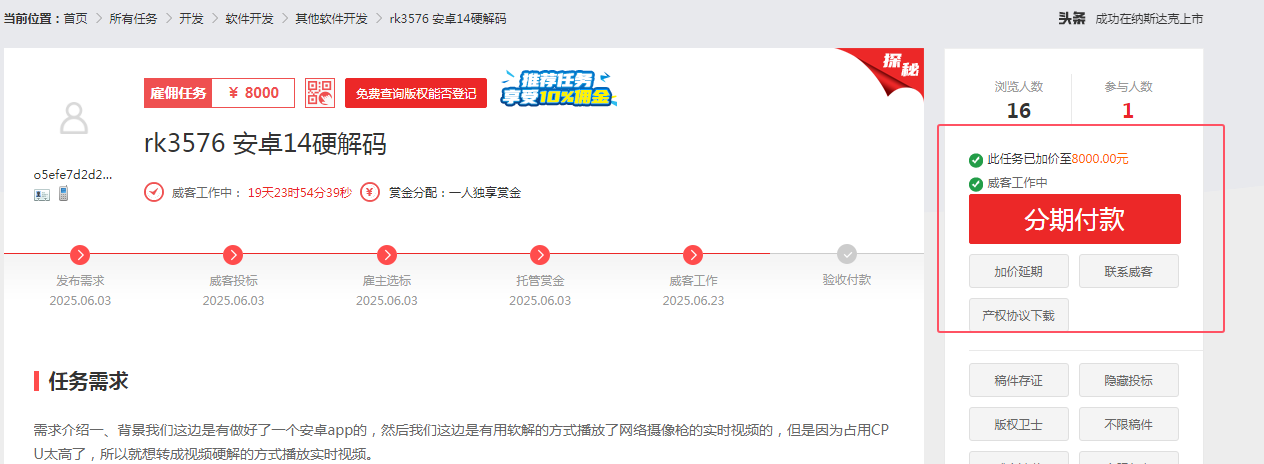The height and width of the screenshot is (464, 1264).
Task: Open 所有任务 in the breadcrumb path
Action: tap(133, 19)
